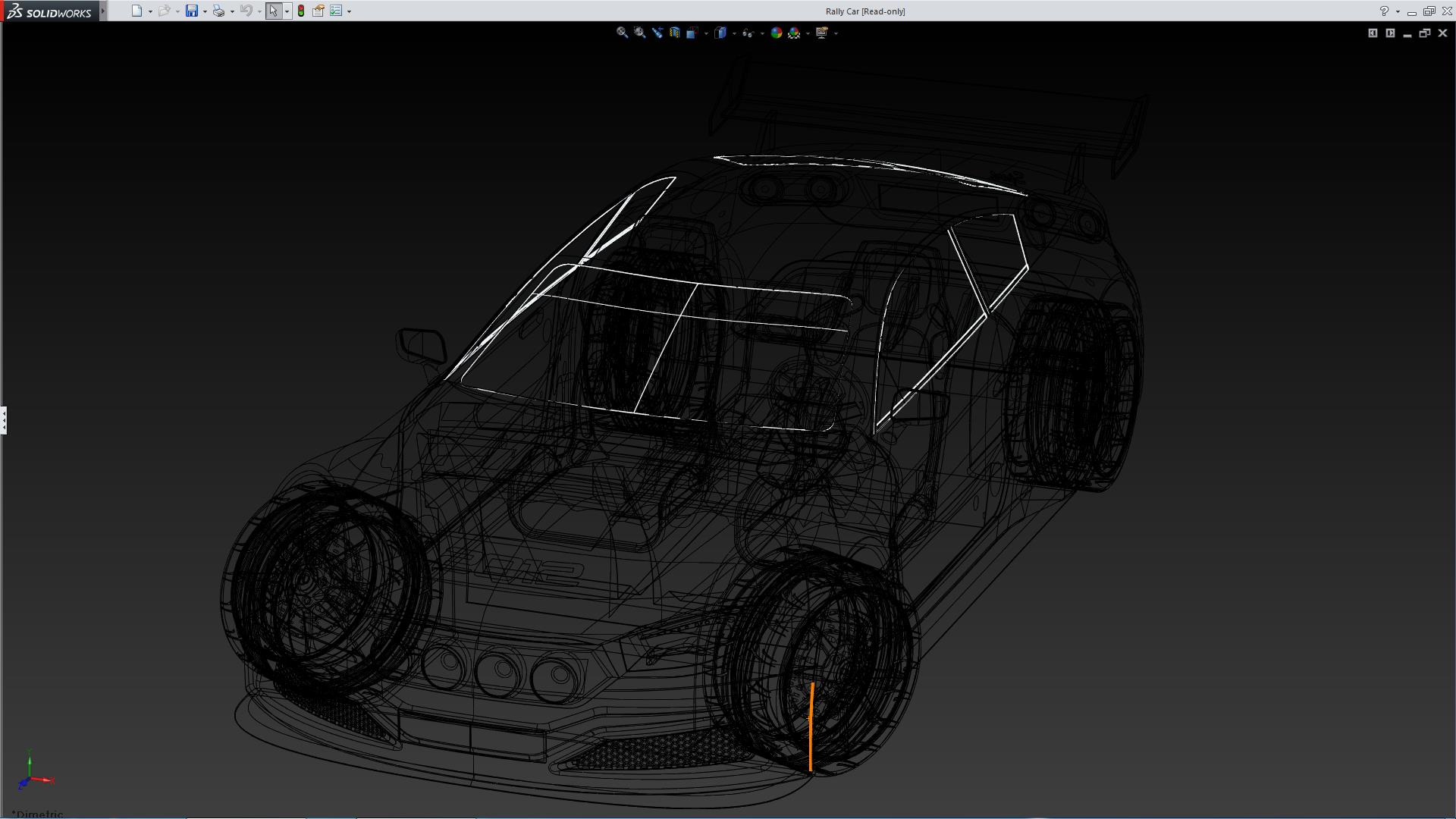Expand the SOLIDWORKS menu flyout arrow
The height and width of the screenshot is (819, 1456).
(103, 11)
